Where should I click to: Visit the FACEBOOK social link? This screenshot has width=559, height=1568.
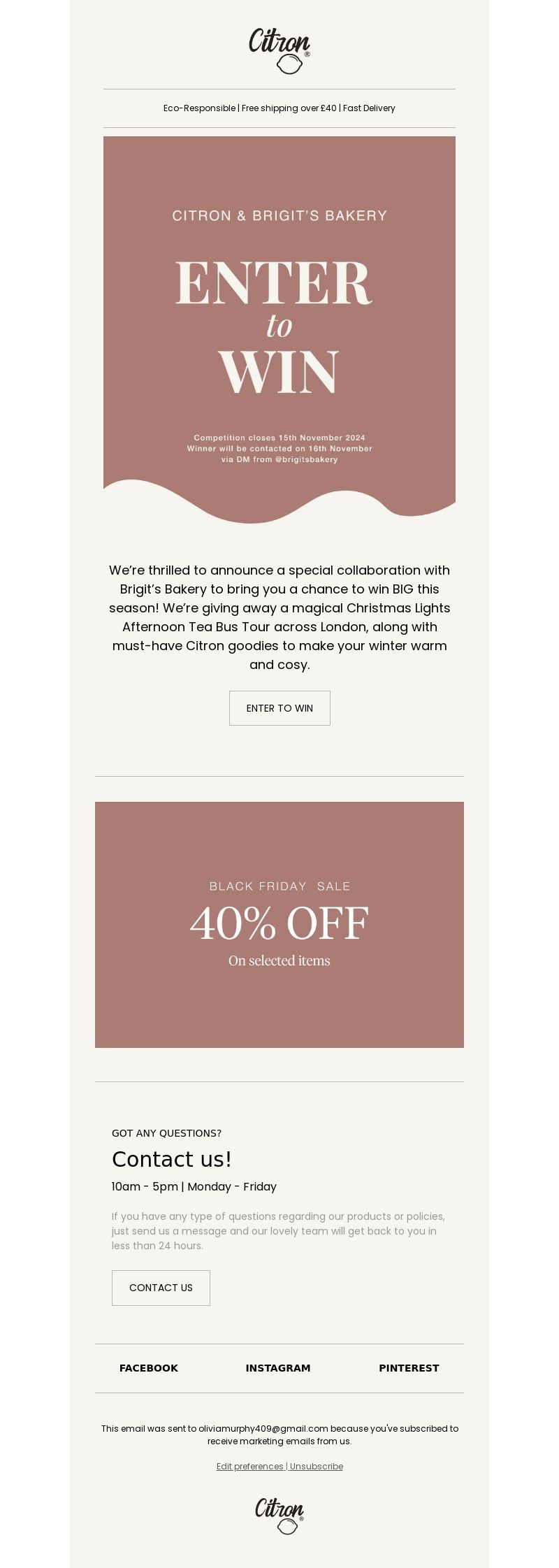[149, 1368]
